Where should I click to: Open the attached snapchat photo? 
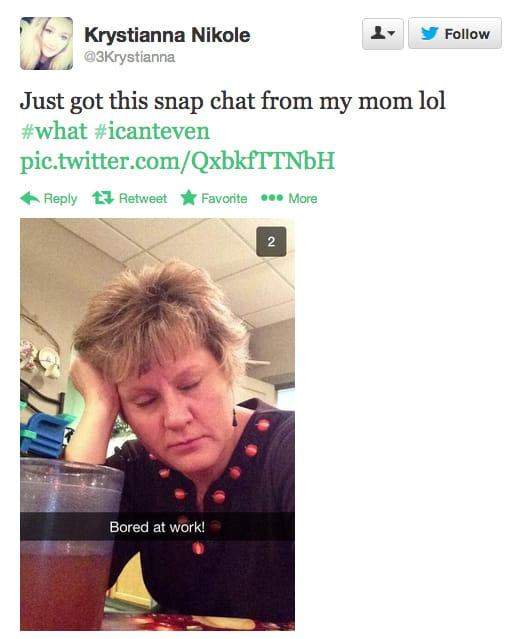157,424
